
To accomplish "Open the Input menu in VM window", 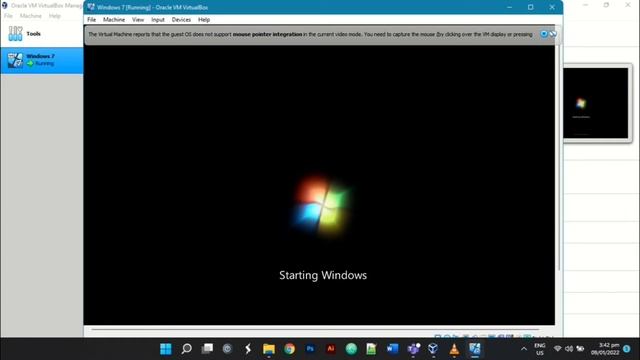I will coord(158,20).
